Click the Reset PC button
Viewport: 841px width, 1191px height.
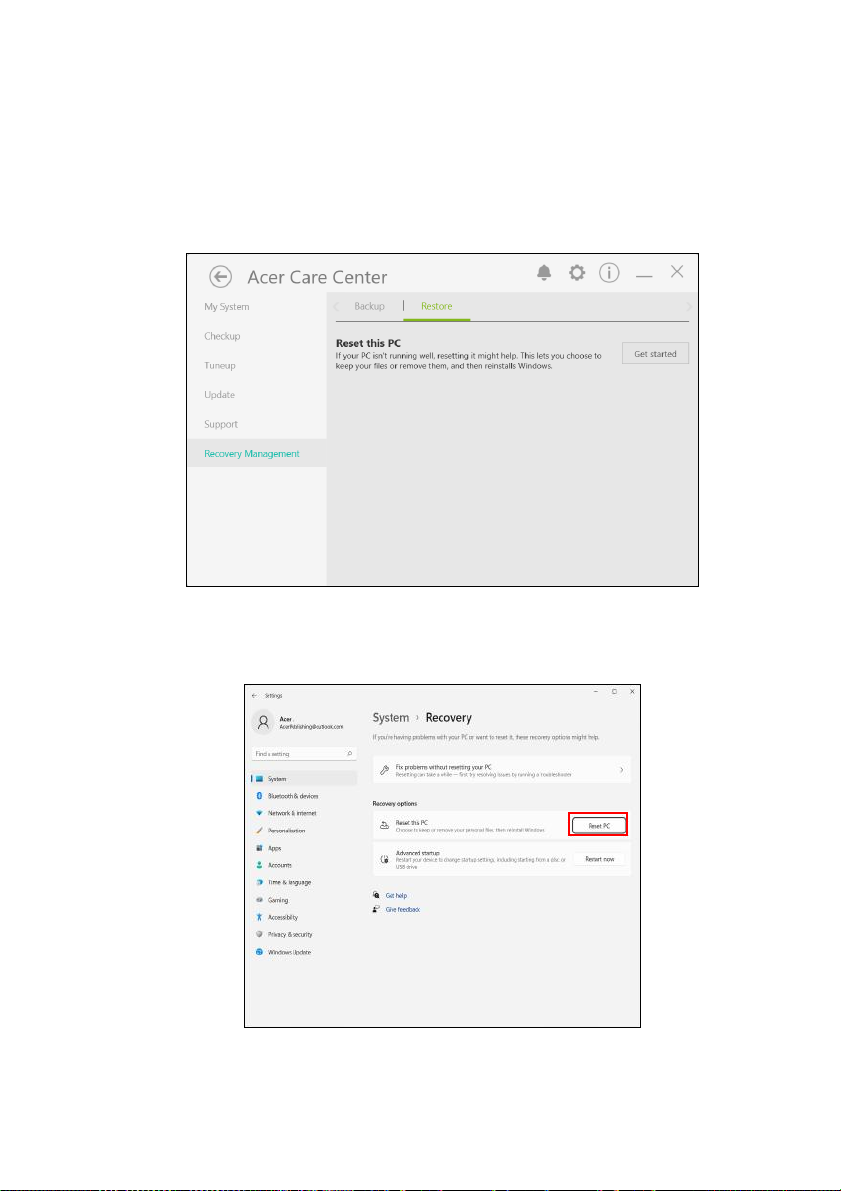pos(599,825)
